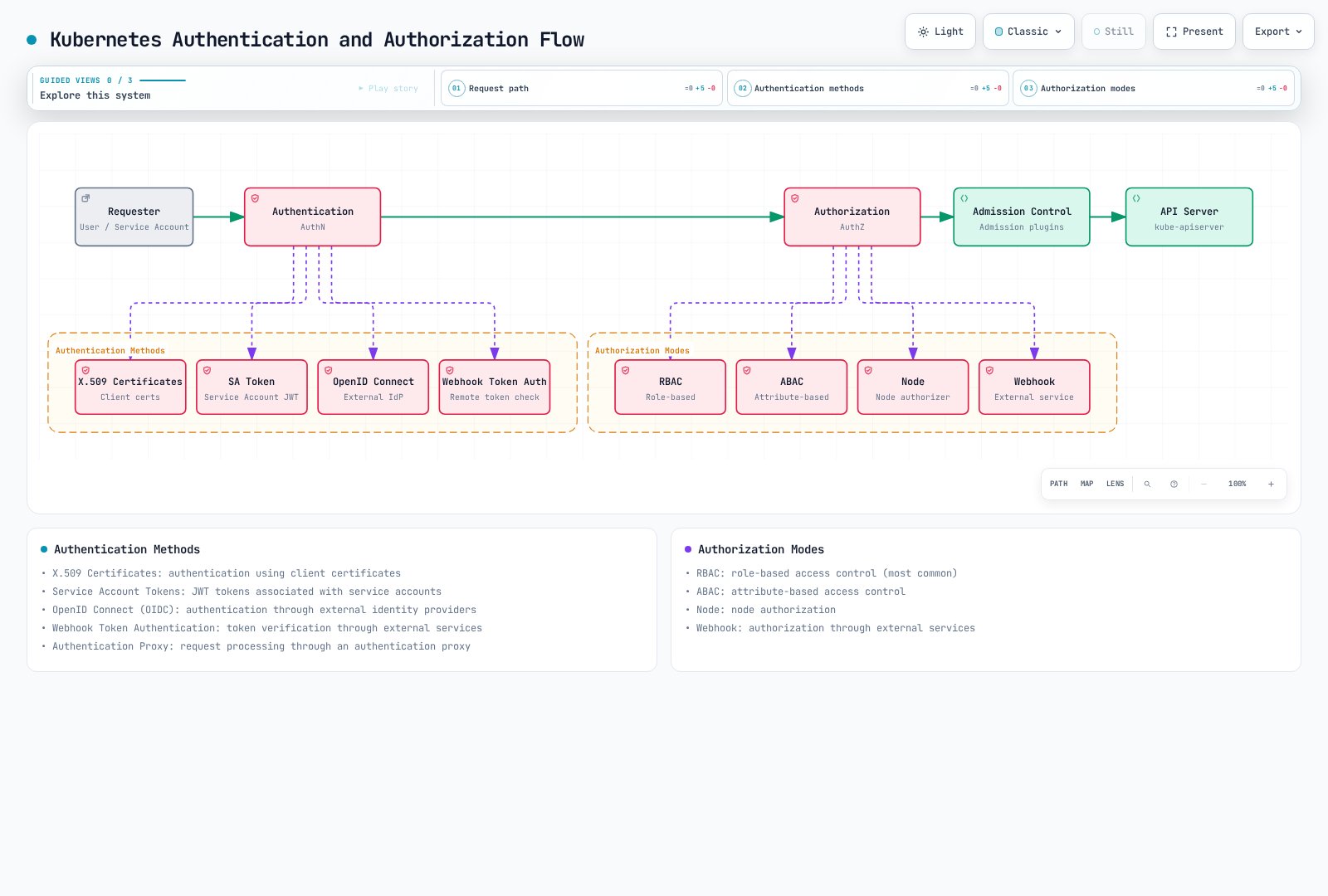This screenshot has width=1328, height=896.
Task: Click the shield icon on Node authorizer box
Action: click(868, 370)
